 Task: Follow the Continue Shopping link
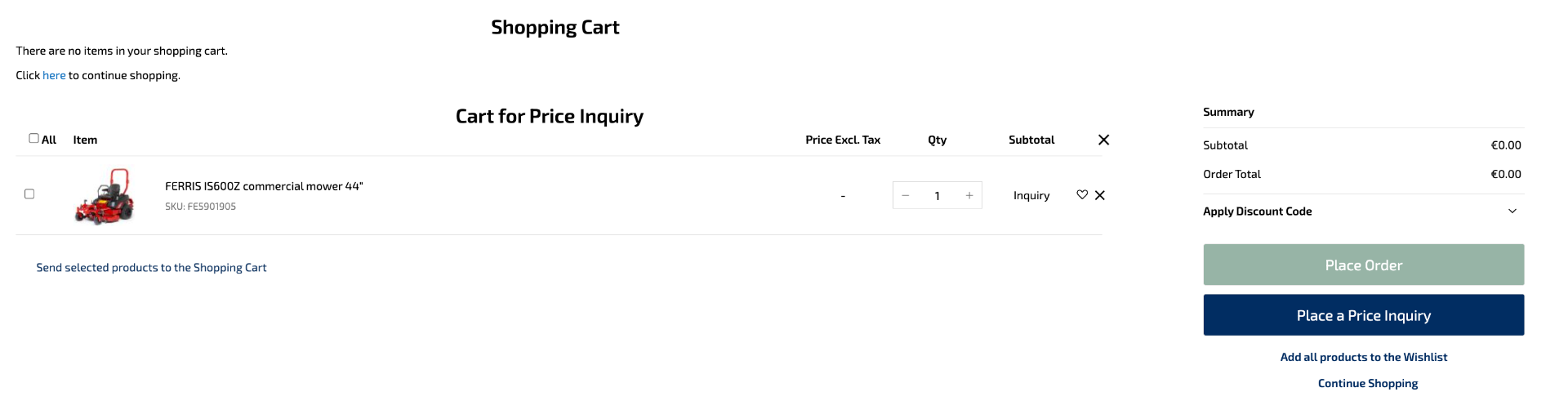tap(1368, 383)
